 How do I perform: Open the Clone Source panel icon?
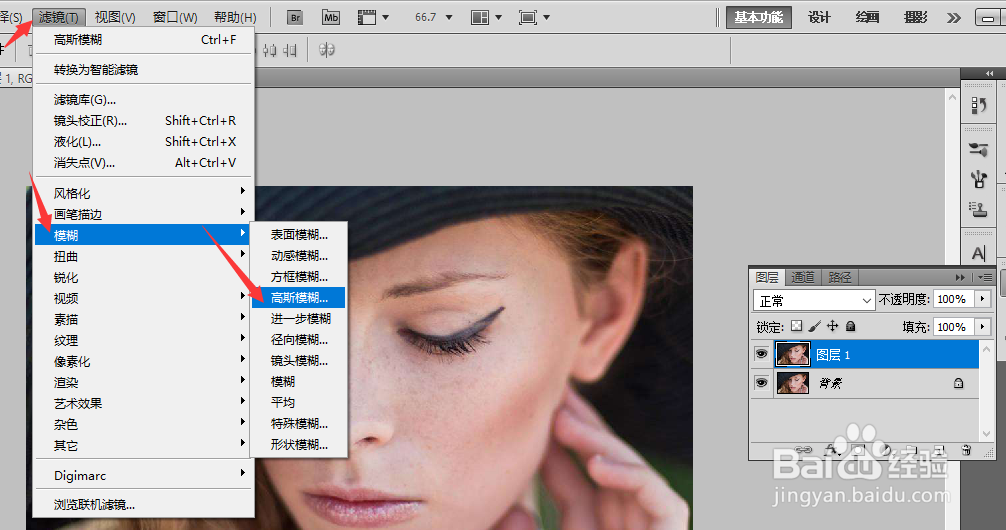click(978, 209)
